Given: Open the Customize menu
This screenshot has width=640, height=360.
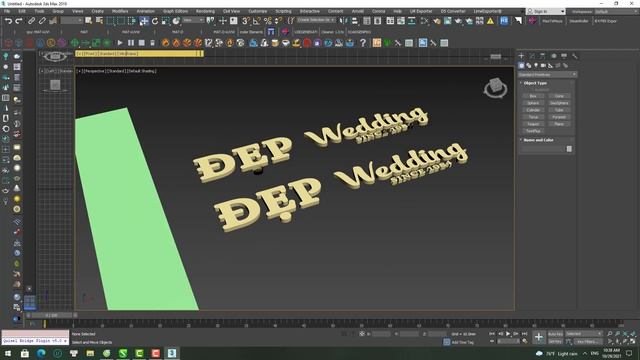Looking at the screenshot, I should [x=258, y=11].
